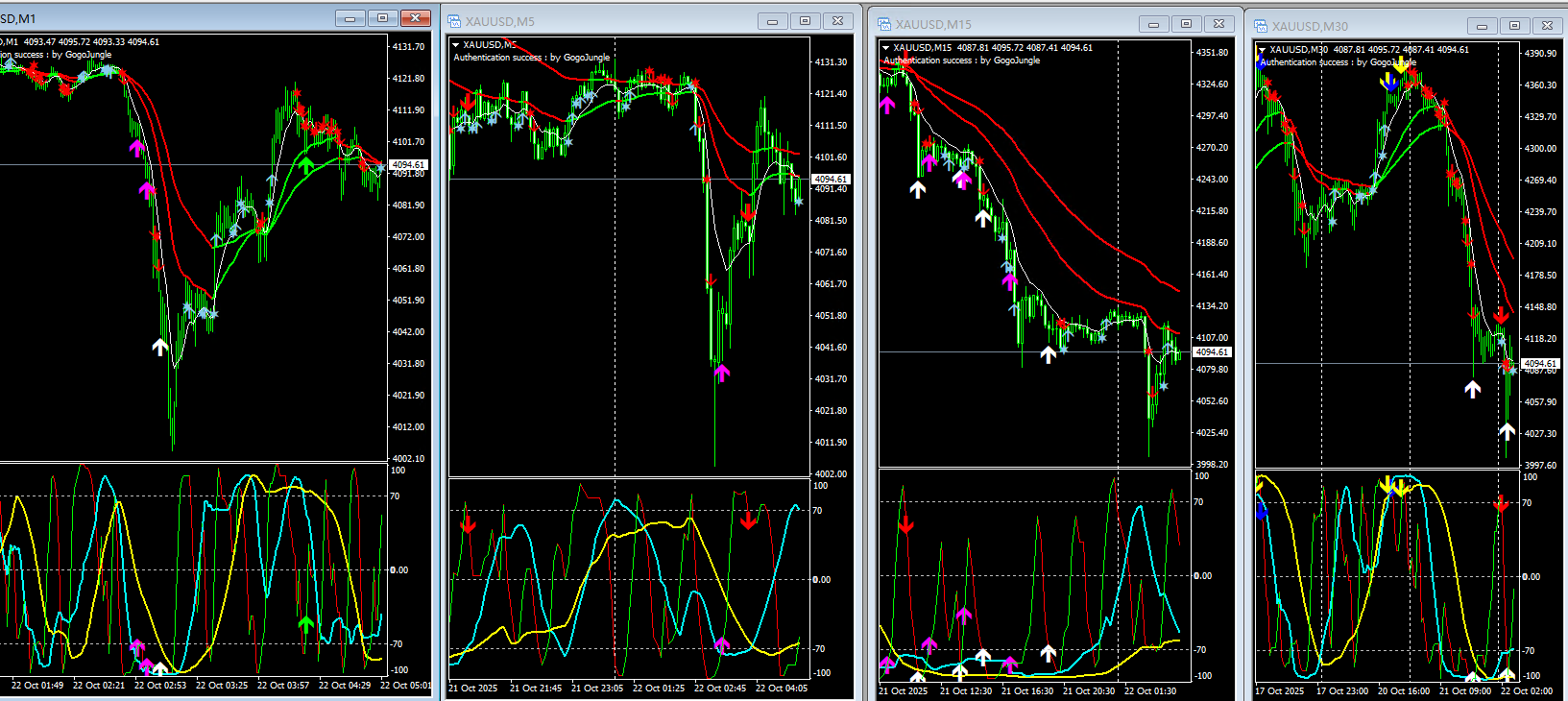
Task: Minimize the XAUUSD,M5 chart window
Action: click(772, 21)
